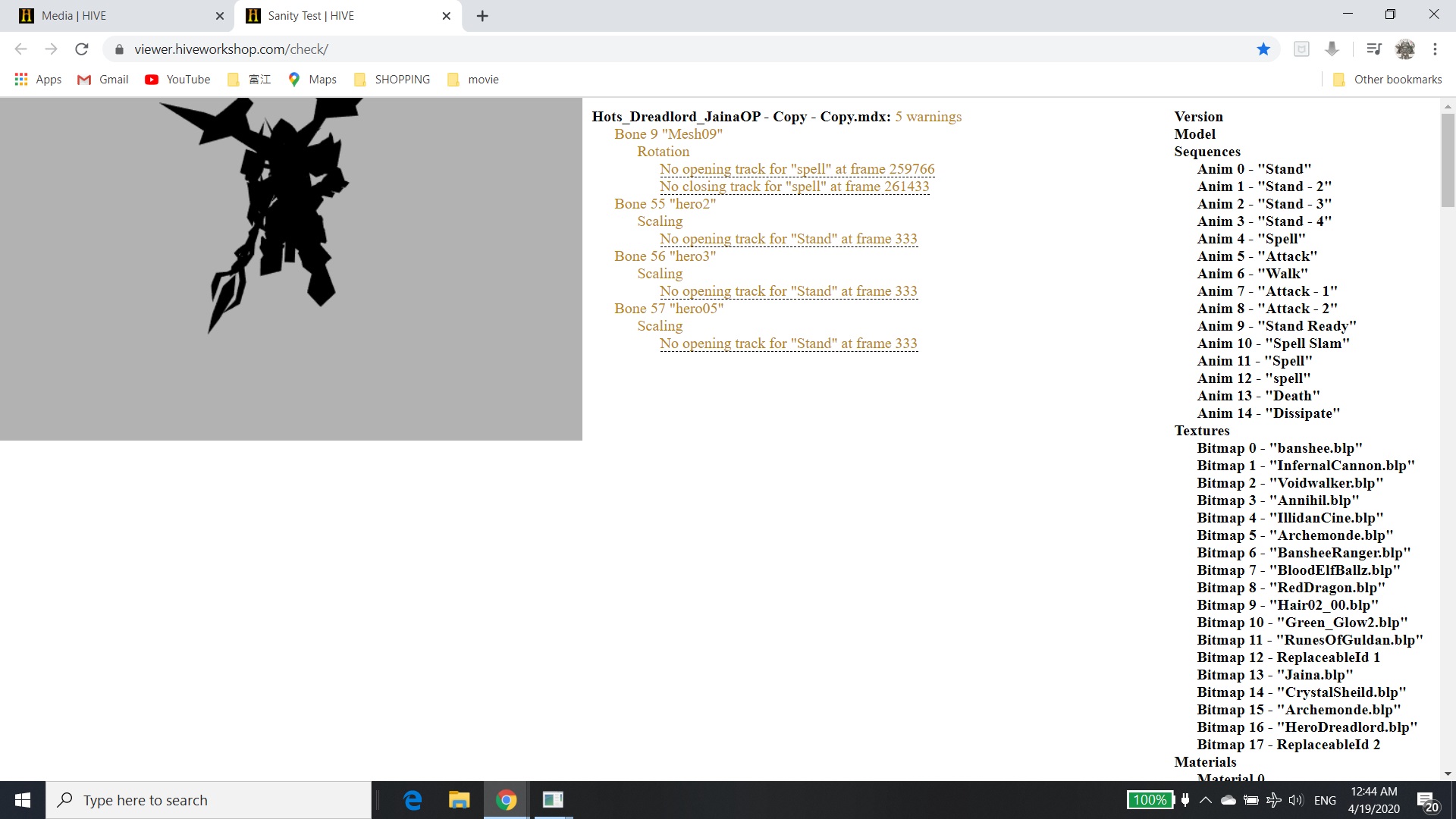Select Anim 10 - "Spell Slam"
This screenshot has height=819, width=1456.
[x=1273, y=344]
